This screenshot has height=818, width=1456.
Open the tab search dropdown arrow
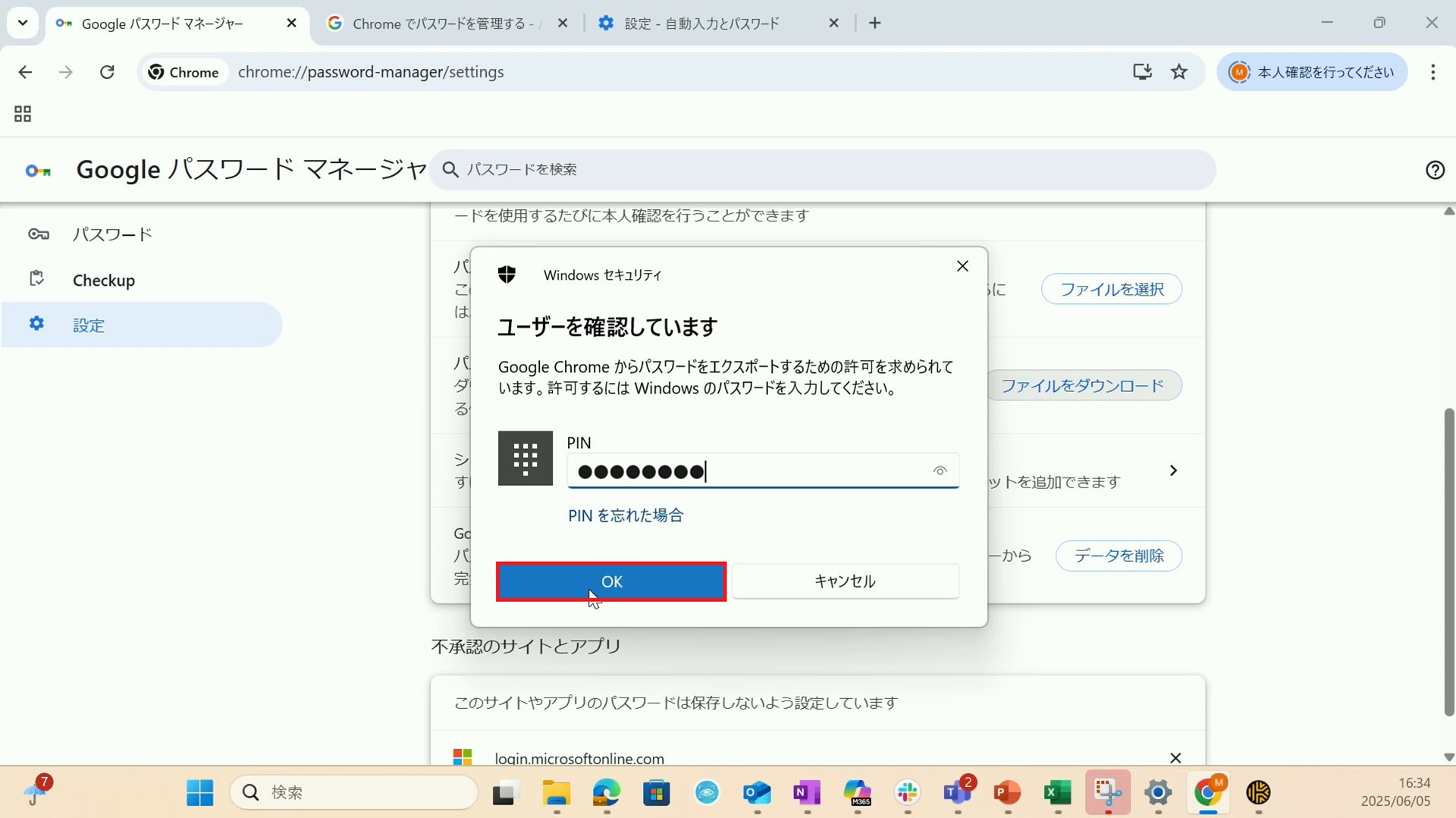pyautogui.click(x=23, y=23)
